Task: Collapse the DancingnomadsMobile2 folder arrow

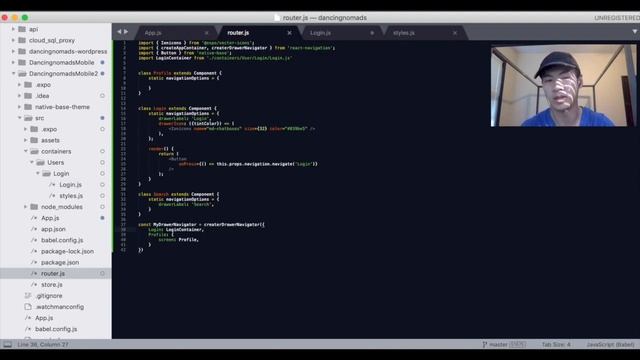Action: (13, 73)
